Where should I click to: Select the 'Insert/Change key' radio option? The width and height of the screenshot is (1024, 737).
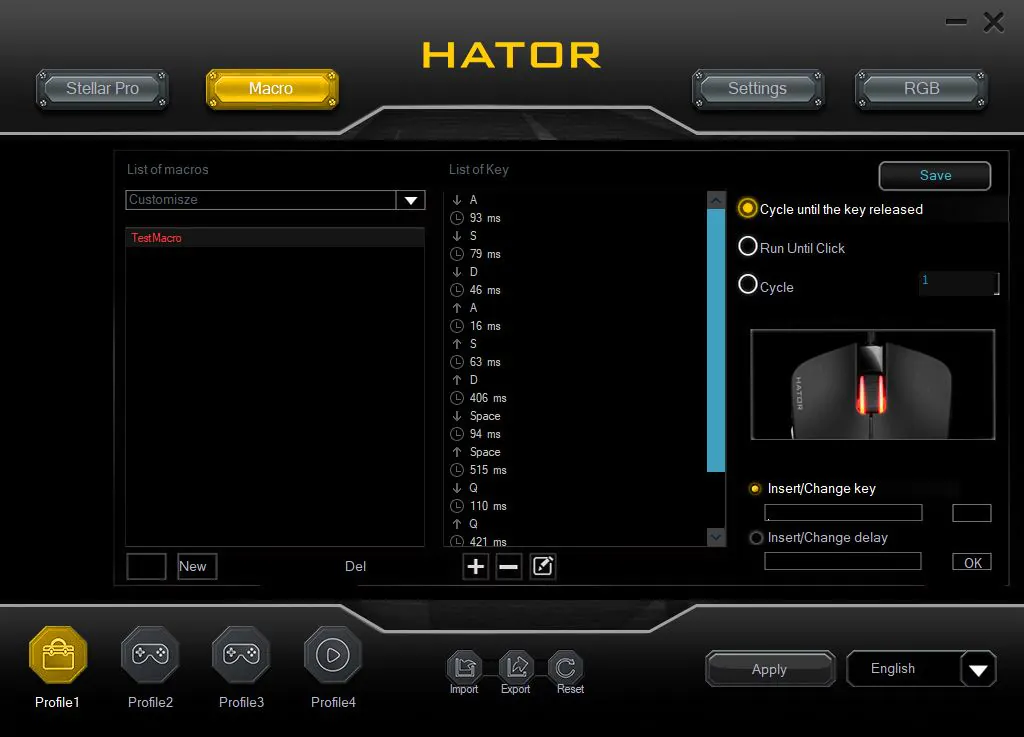[x=756, y=488]
